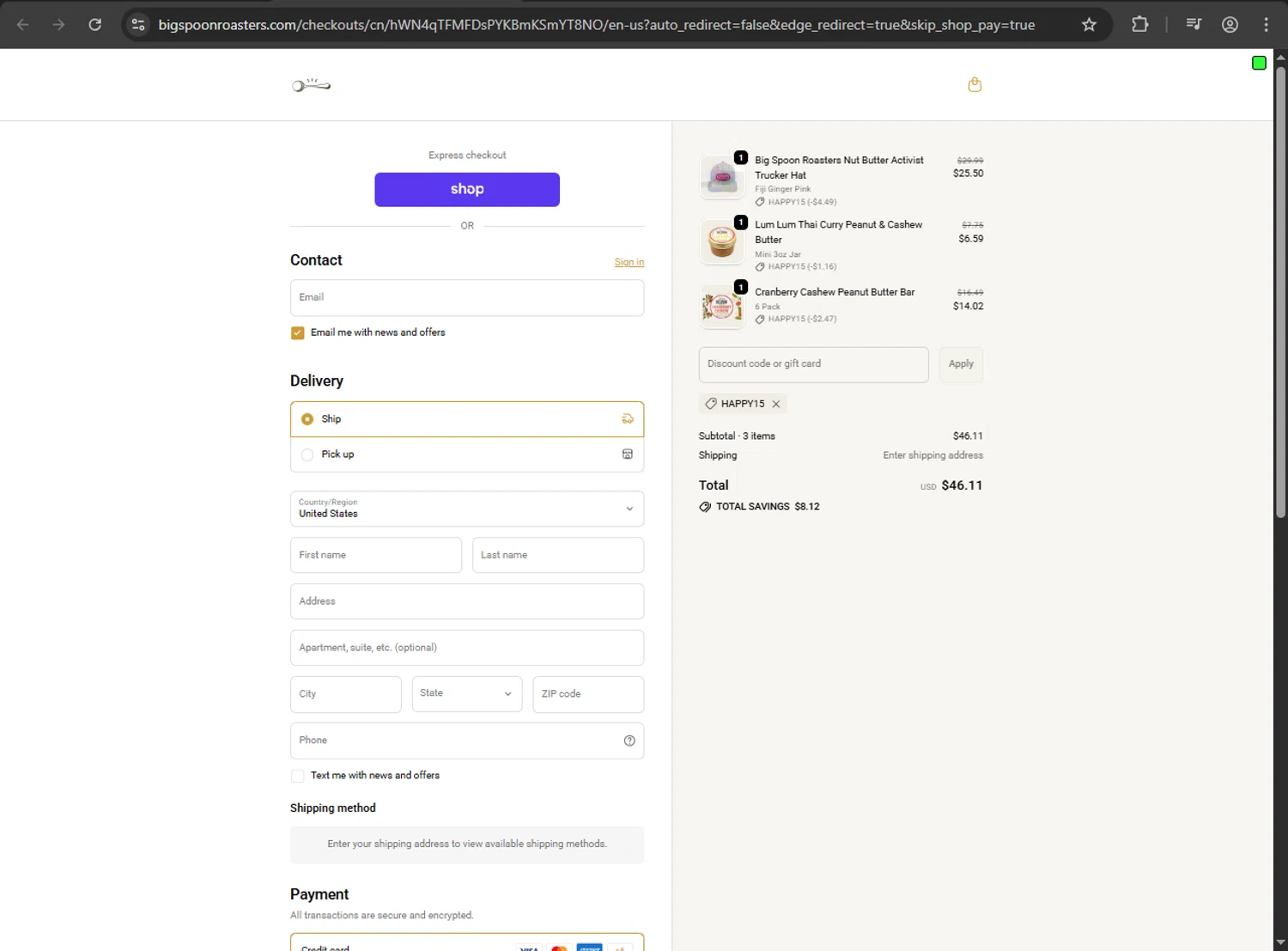1288x951 pixels.
Task: Click the City field
Action: [x=346, y=694]
